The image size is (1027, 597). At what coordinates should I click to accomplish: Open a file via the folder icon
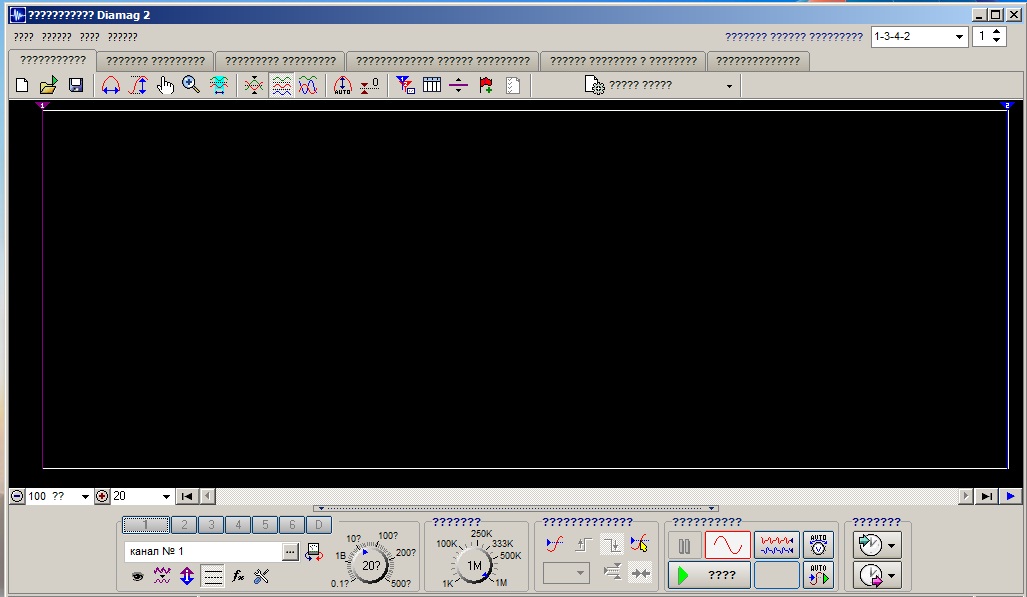point(48,85)
